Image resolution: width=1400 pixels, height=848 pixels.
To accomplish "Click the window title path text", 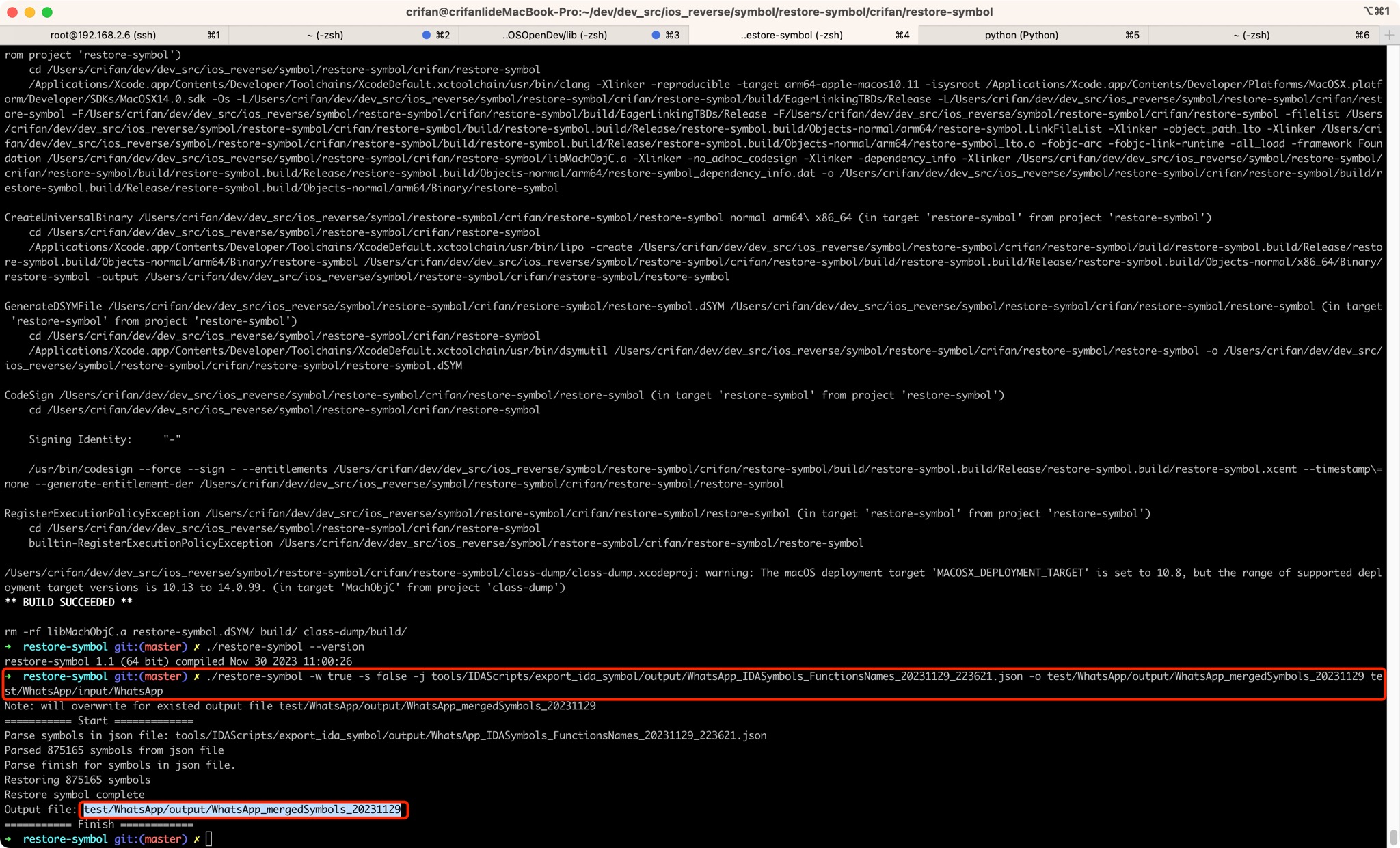I will pos(699,12).
